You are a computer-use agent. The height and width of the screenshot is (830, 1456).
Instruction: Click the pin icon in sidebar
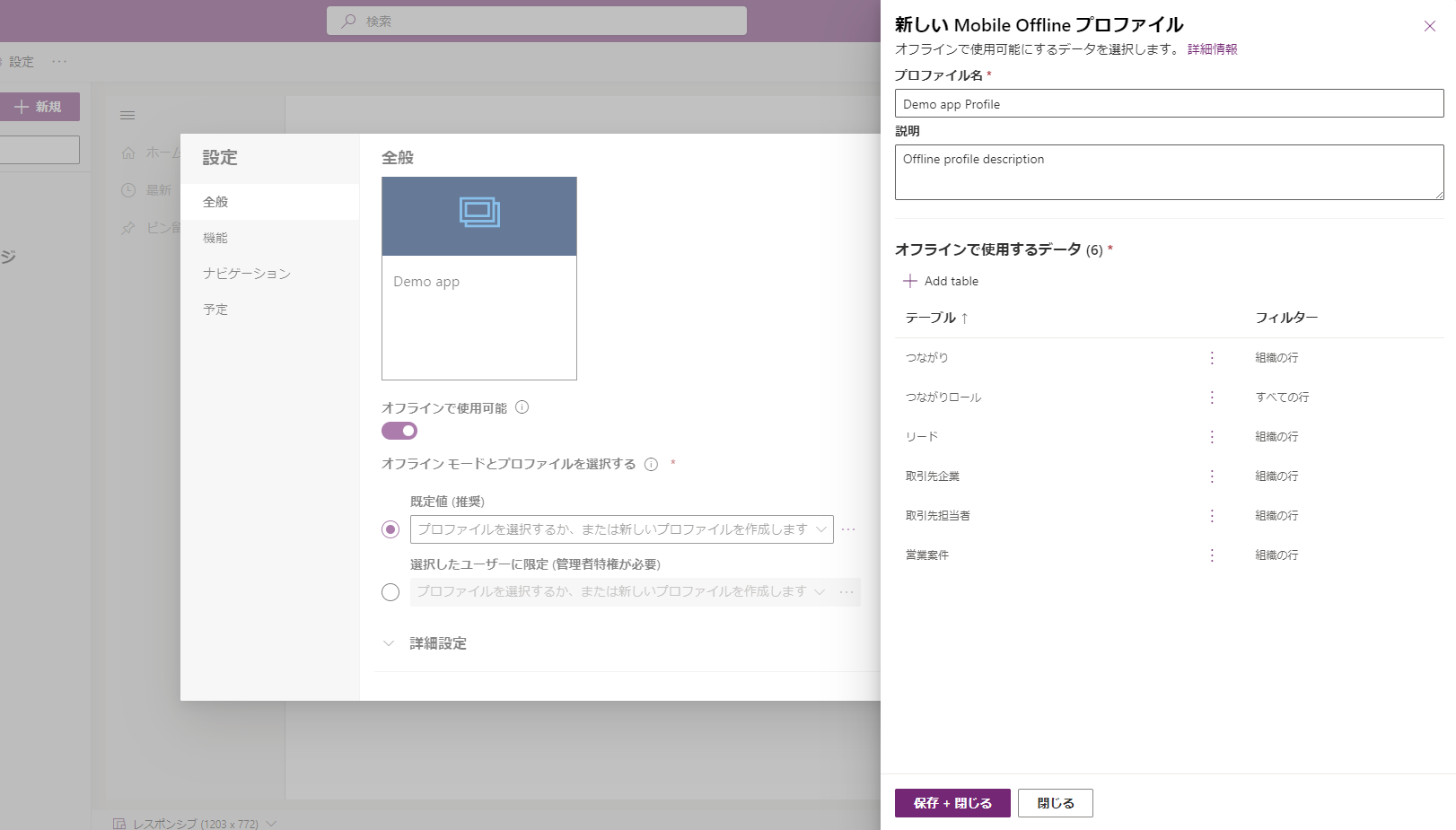coord(128,228)
